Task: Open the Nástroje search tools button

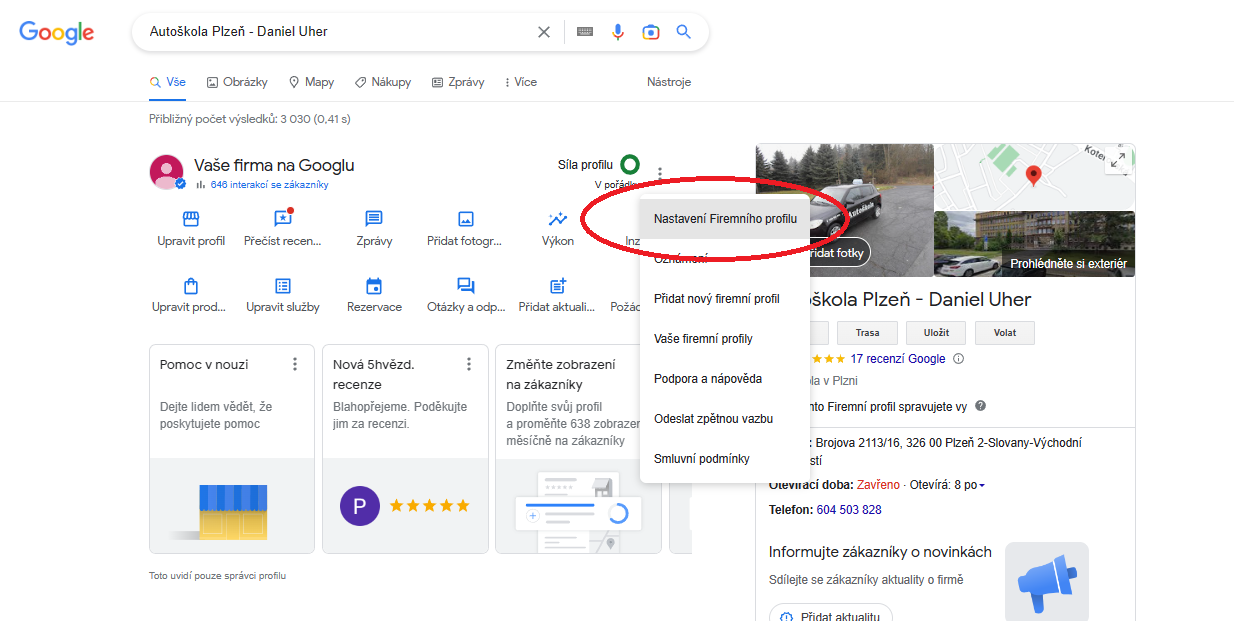Action: tap(669, 82)
